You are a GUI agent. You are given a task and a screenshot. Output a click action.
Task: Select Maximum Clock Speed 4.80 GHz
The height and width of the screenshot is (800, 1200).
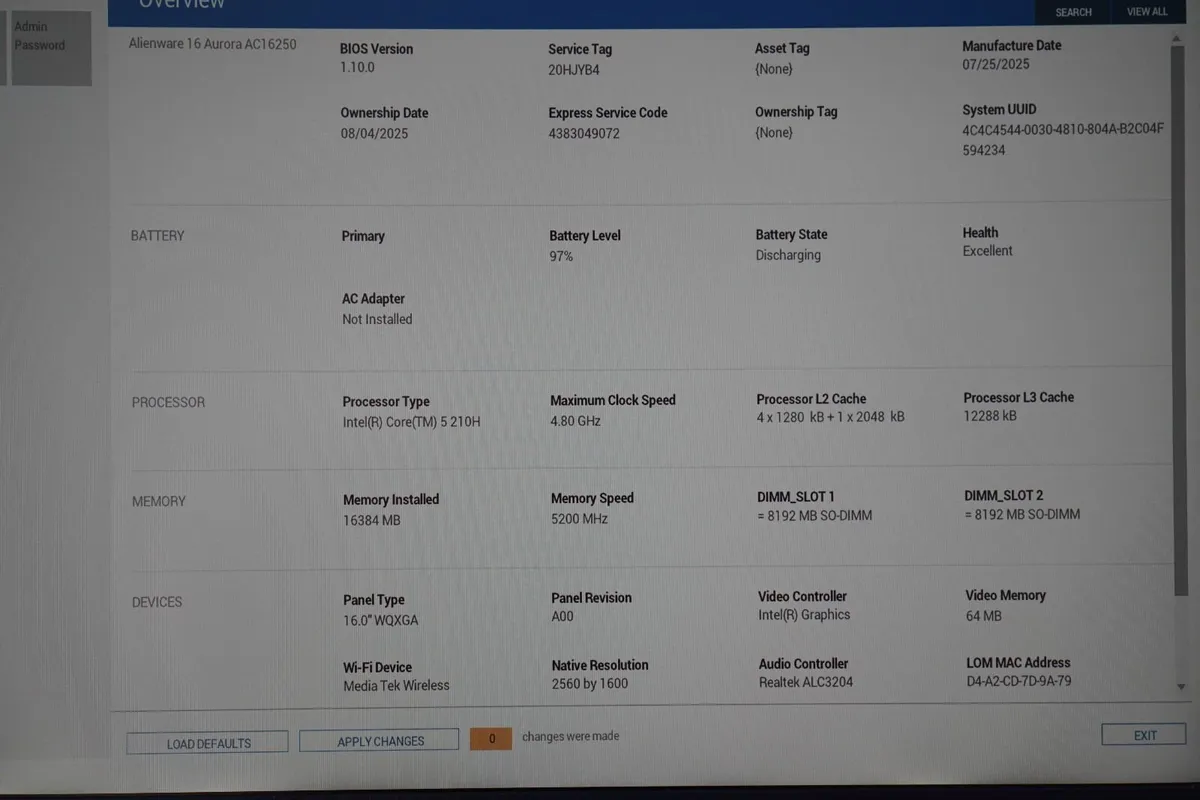tap(575, 421)
